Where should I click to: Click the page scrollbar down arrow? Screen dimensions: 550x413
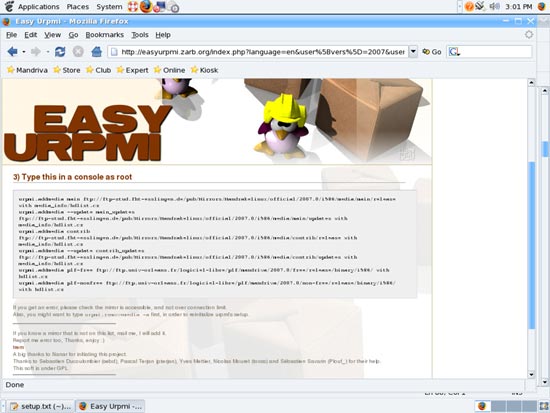click(x=531, y=374)
